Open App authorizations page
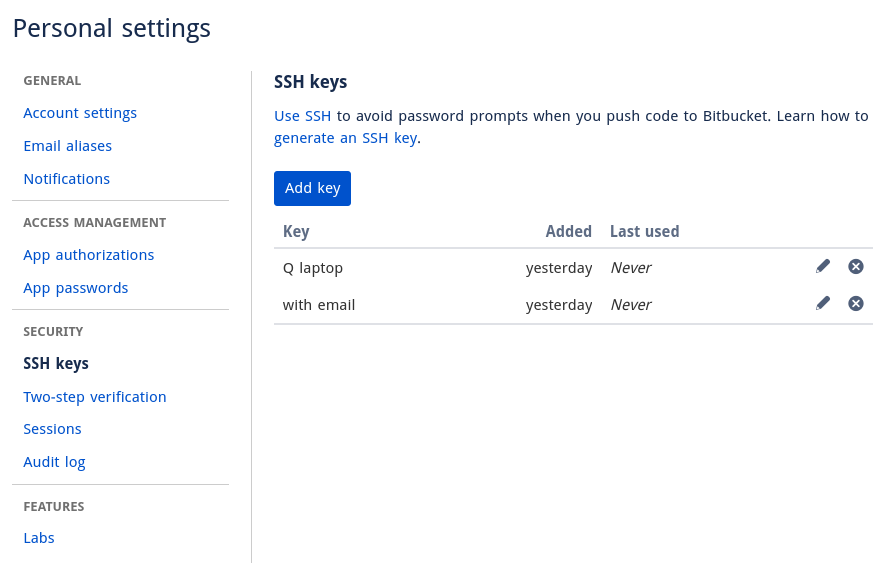 (x=89, y=255)
